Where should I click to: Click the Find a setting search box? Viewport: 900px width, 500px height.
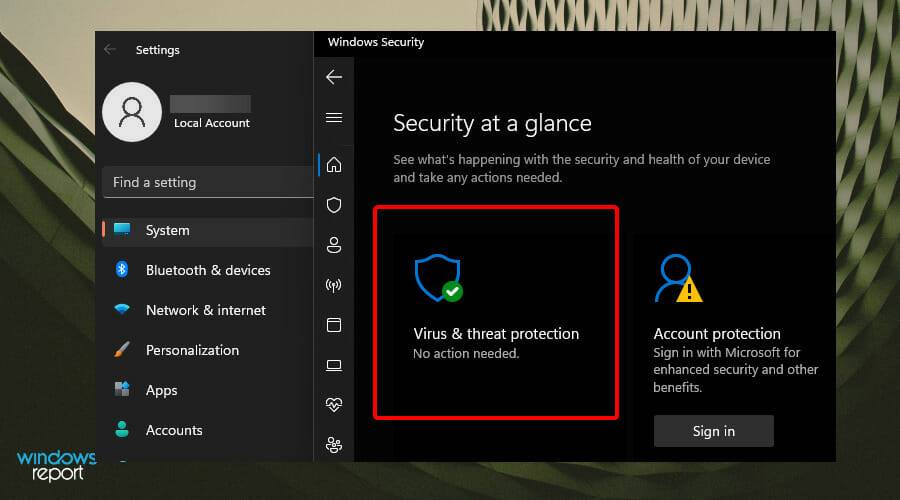click(x=208, y=183)
